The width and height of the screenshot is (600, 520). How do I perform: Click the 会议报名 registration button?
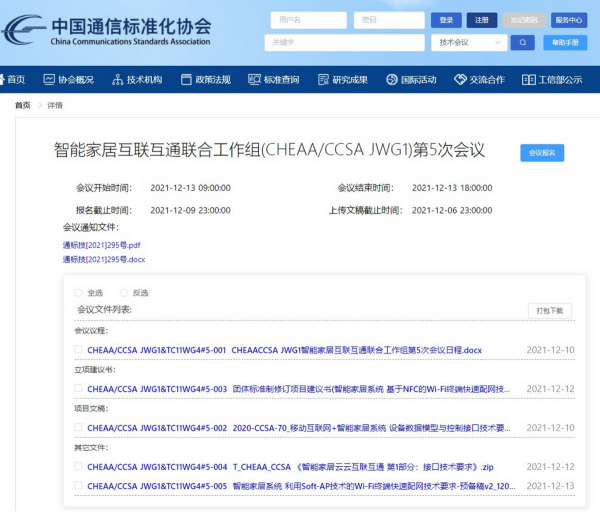[542, 153]
